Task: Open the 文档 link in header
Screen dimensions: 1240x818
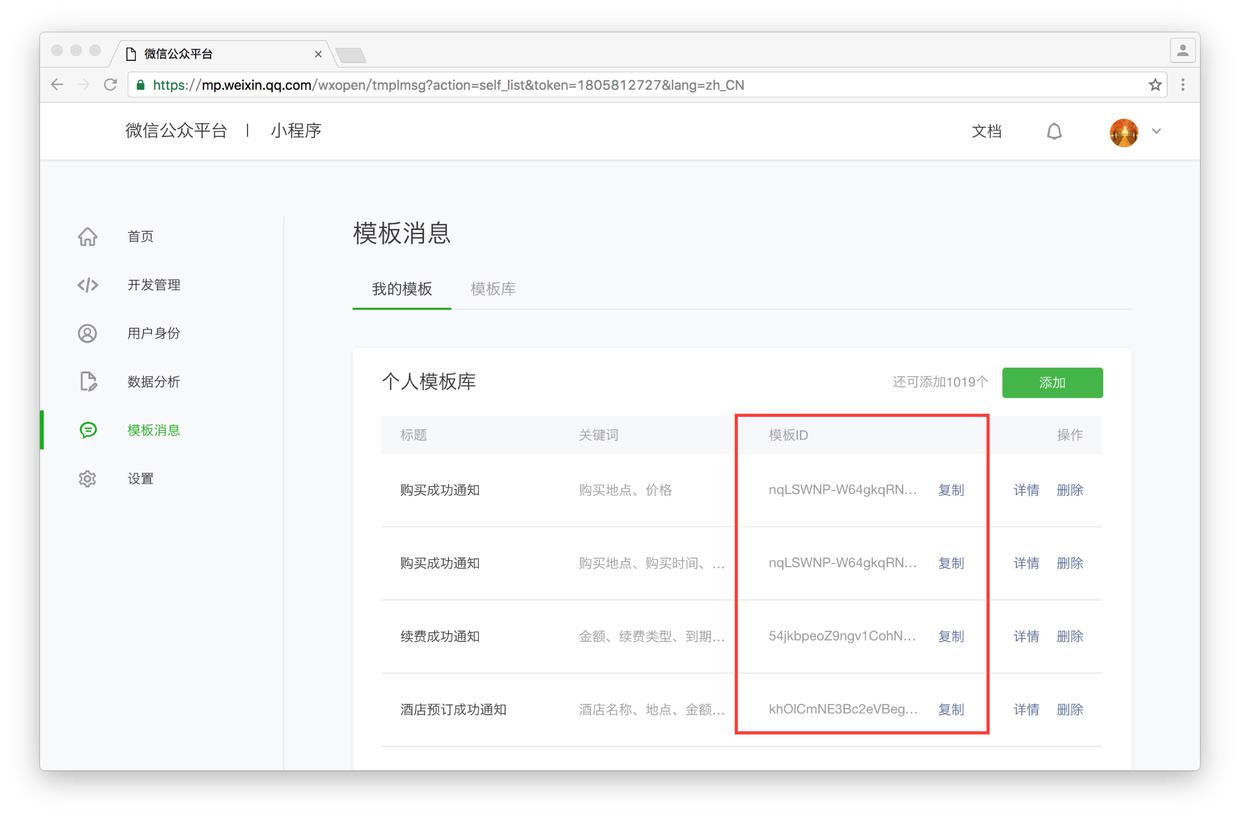Action: (x=987, y=131)
